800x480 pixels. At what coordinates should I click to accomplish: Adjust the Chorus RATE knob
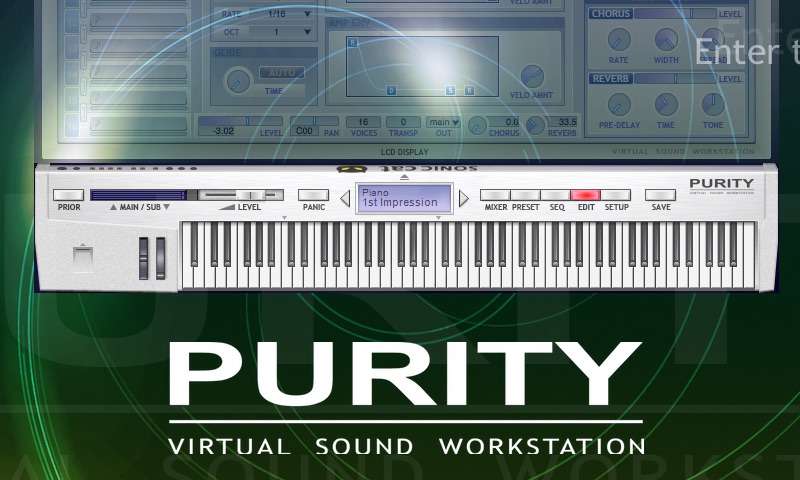(619, 40)
